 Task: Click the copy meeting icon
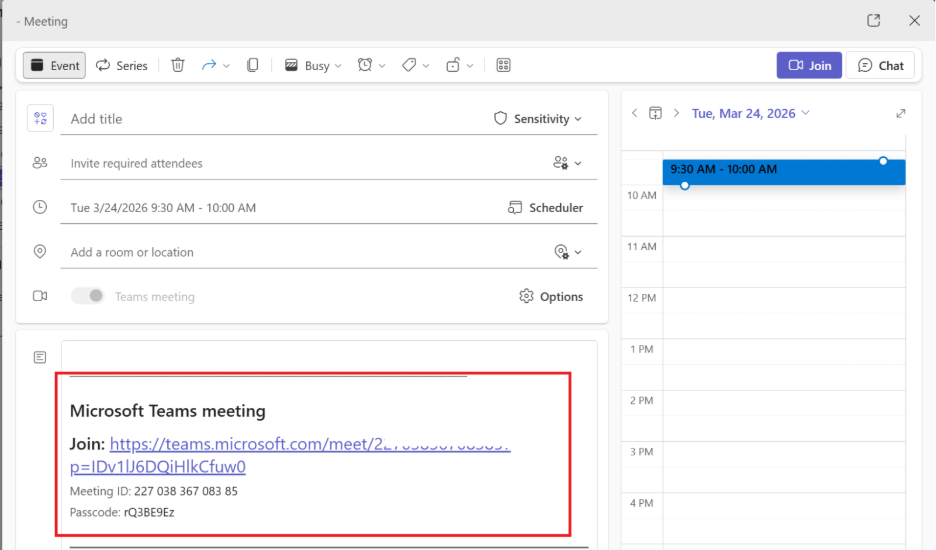253,65
